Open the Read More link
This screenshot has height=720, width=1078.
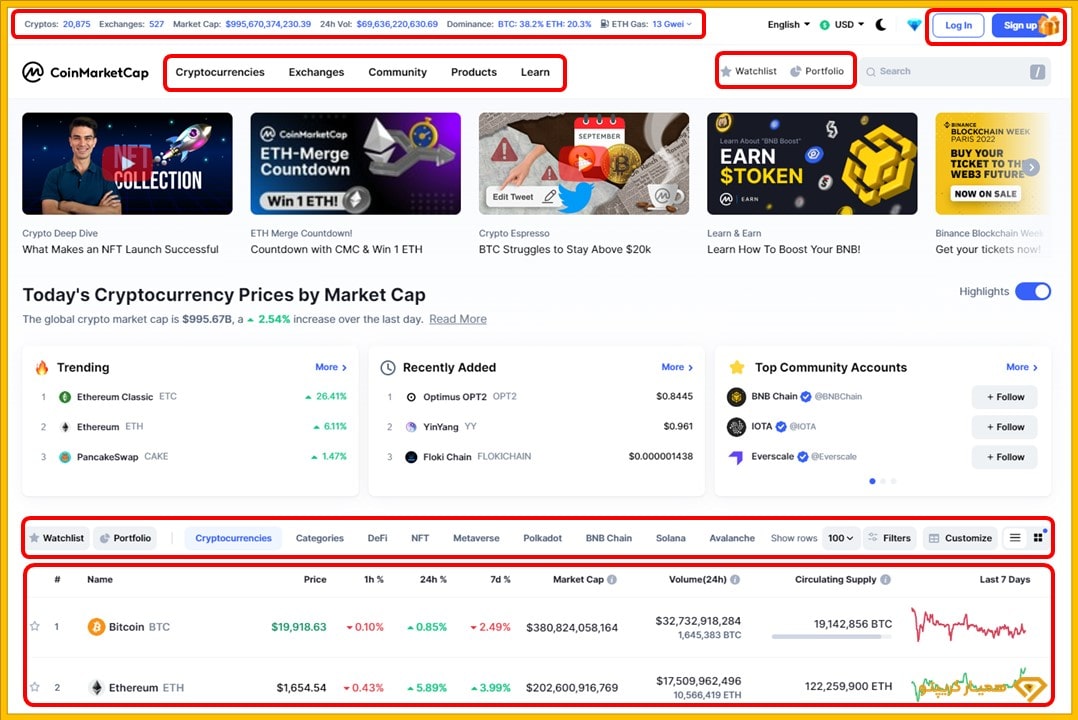tap(458, 319)
